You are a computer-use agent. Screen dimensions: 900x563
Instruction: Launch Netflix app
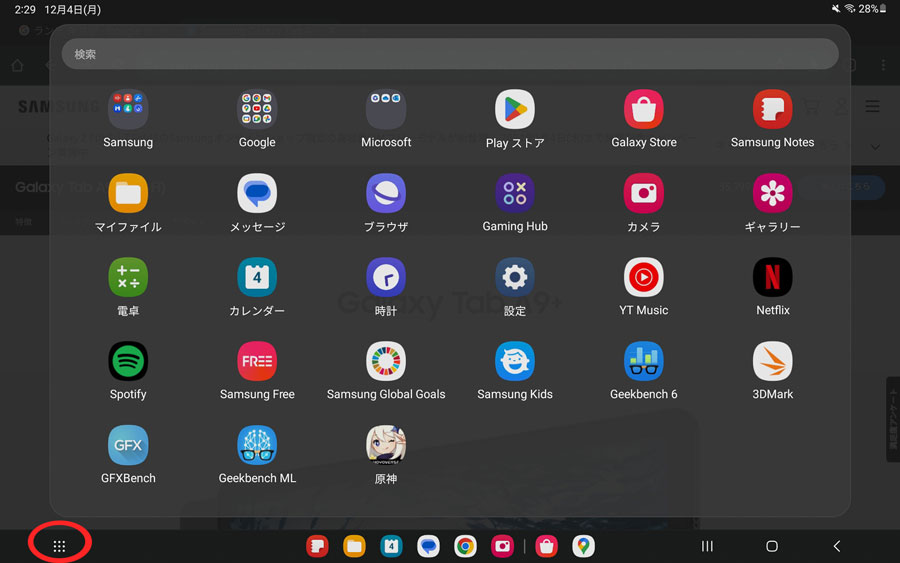(x=773, y=277)
